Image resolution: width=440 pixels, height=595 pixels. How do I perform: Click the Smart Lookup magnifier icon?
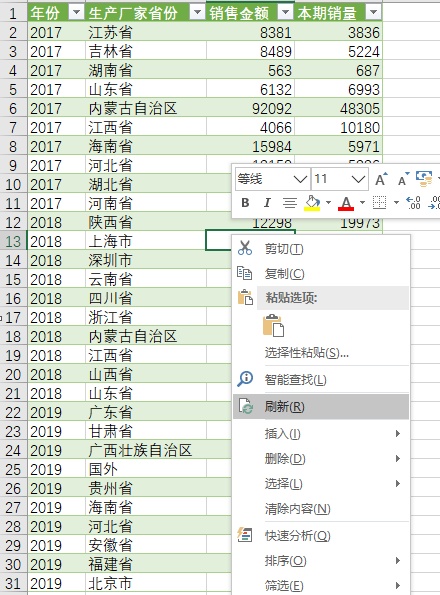[245, 379]
